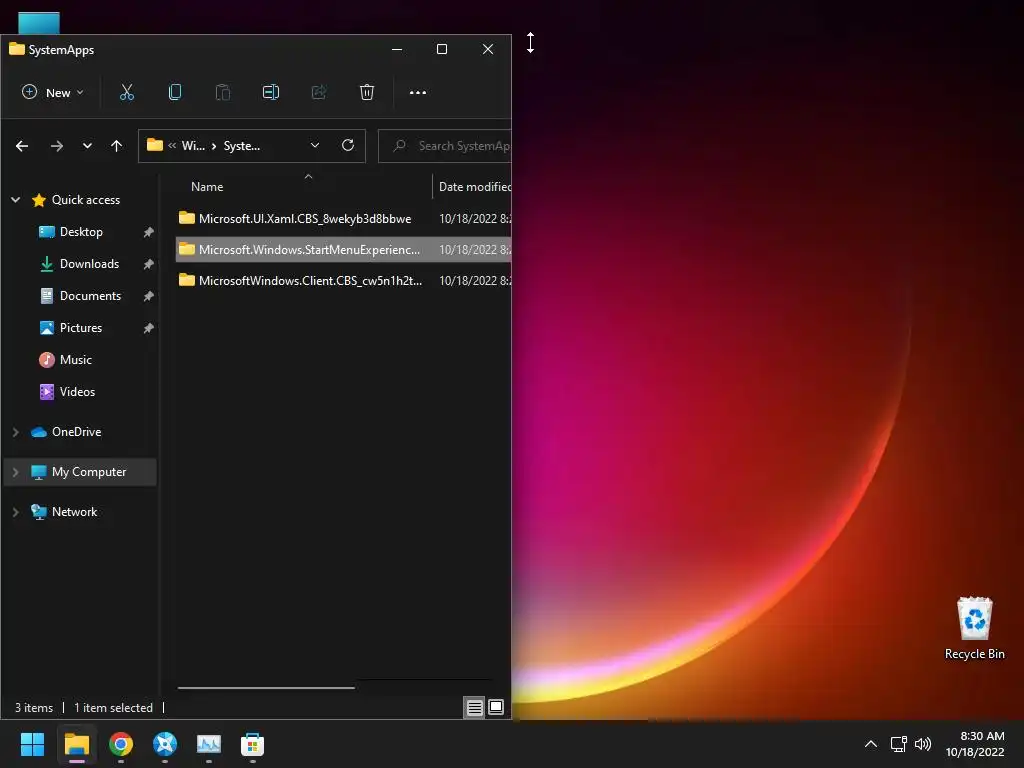Click the Delete trash can icon

pos(367,92)
